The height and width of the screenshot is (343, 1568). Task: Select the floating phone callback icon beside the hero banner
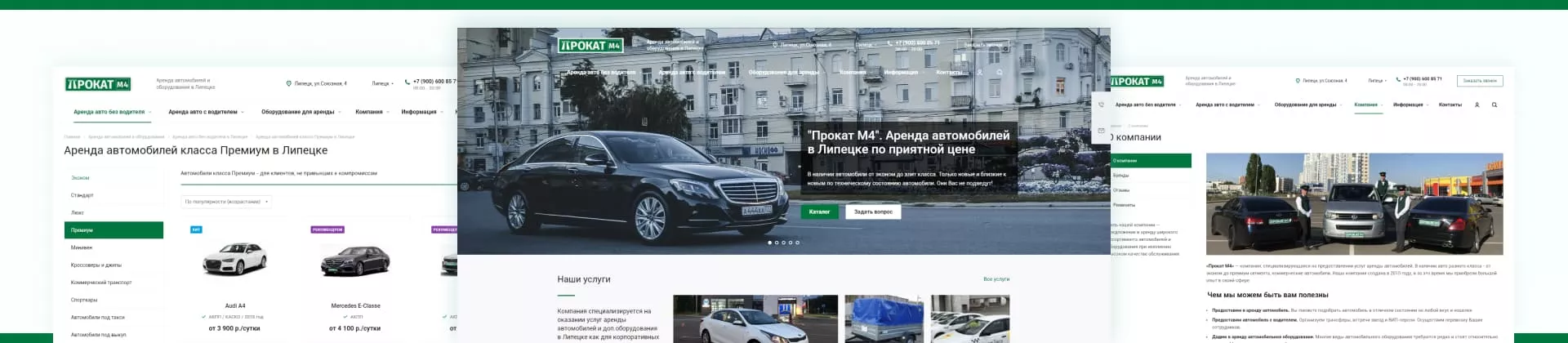[1101, 105]
